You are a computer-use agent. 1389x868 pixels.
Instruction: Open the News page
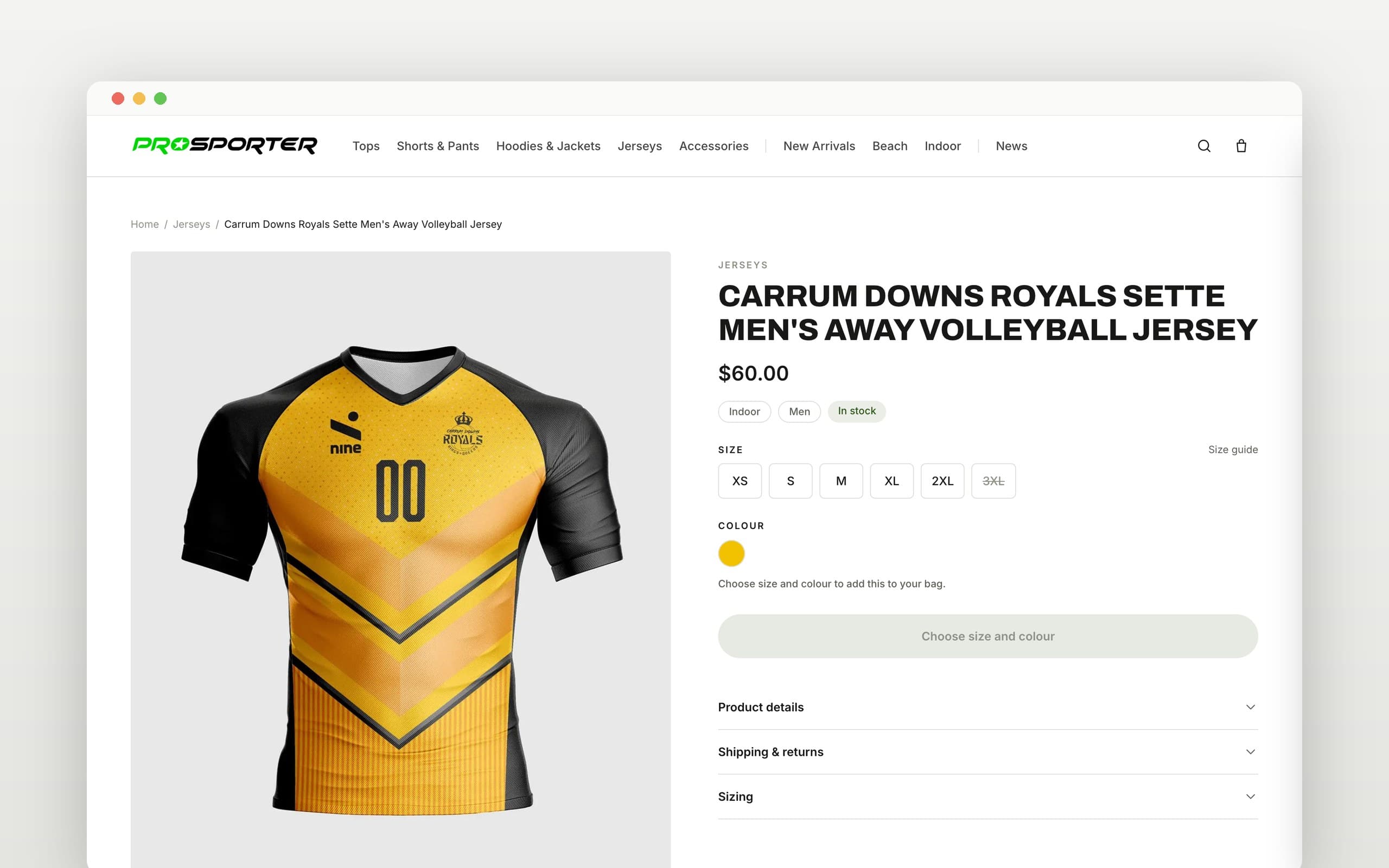pos(1011,146)
